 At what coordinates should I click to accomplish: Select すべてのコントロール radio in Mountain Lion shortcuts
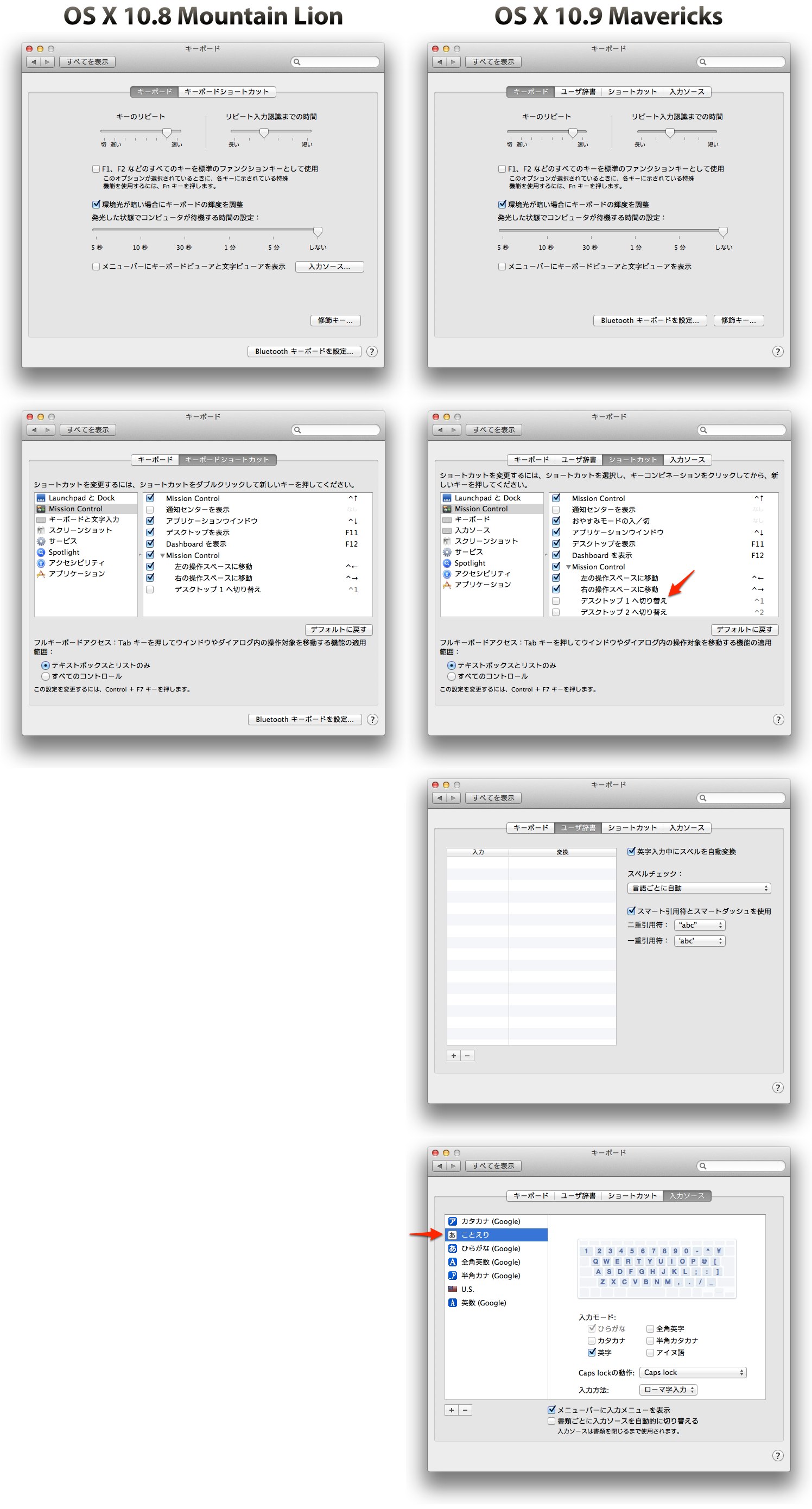[45, 676]
